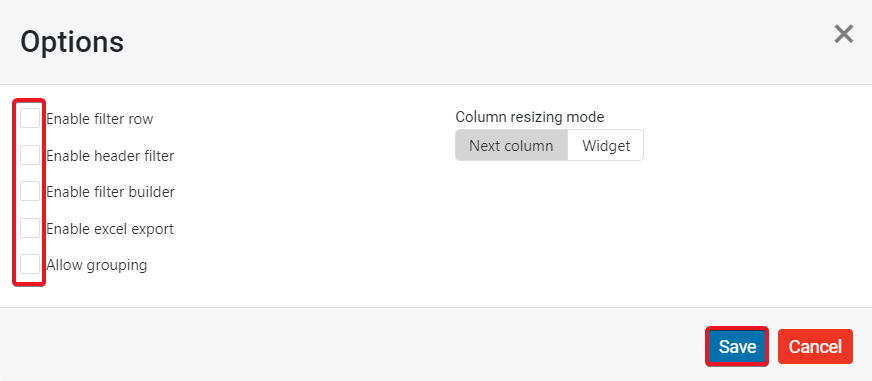
Task: Click the Enable filter builder label text
Action: point(111,192)
